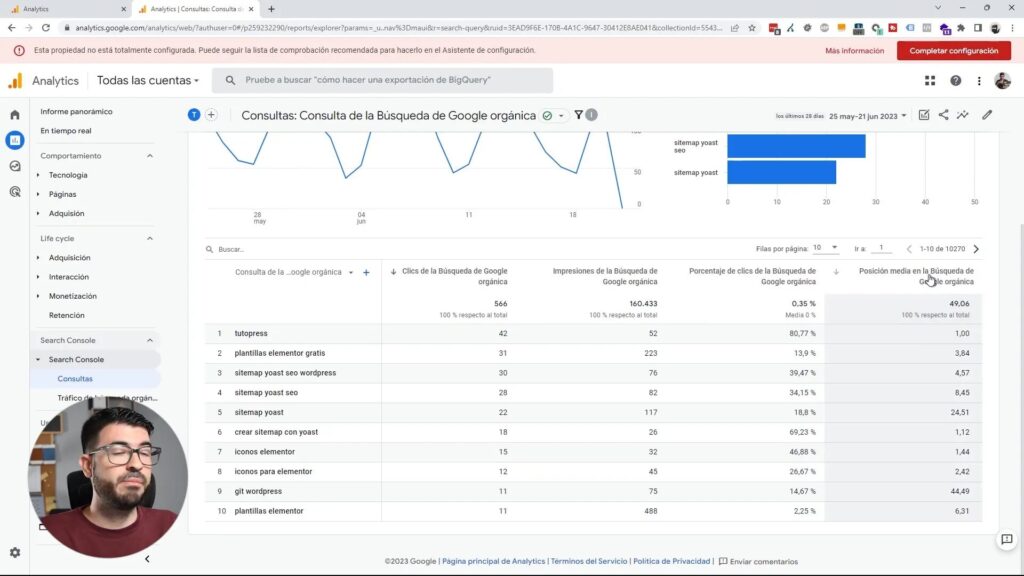Click the Analytics search input field
The width and height of the screenshot is (1024, 576).
382,80
